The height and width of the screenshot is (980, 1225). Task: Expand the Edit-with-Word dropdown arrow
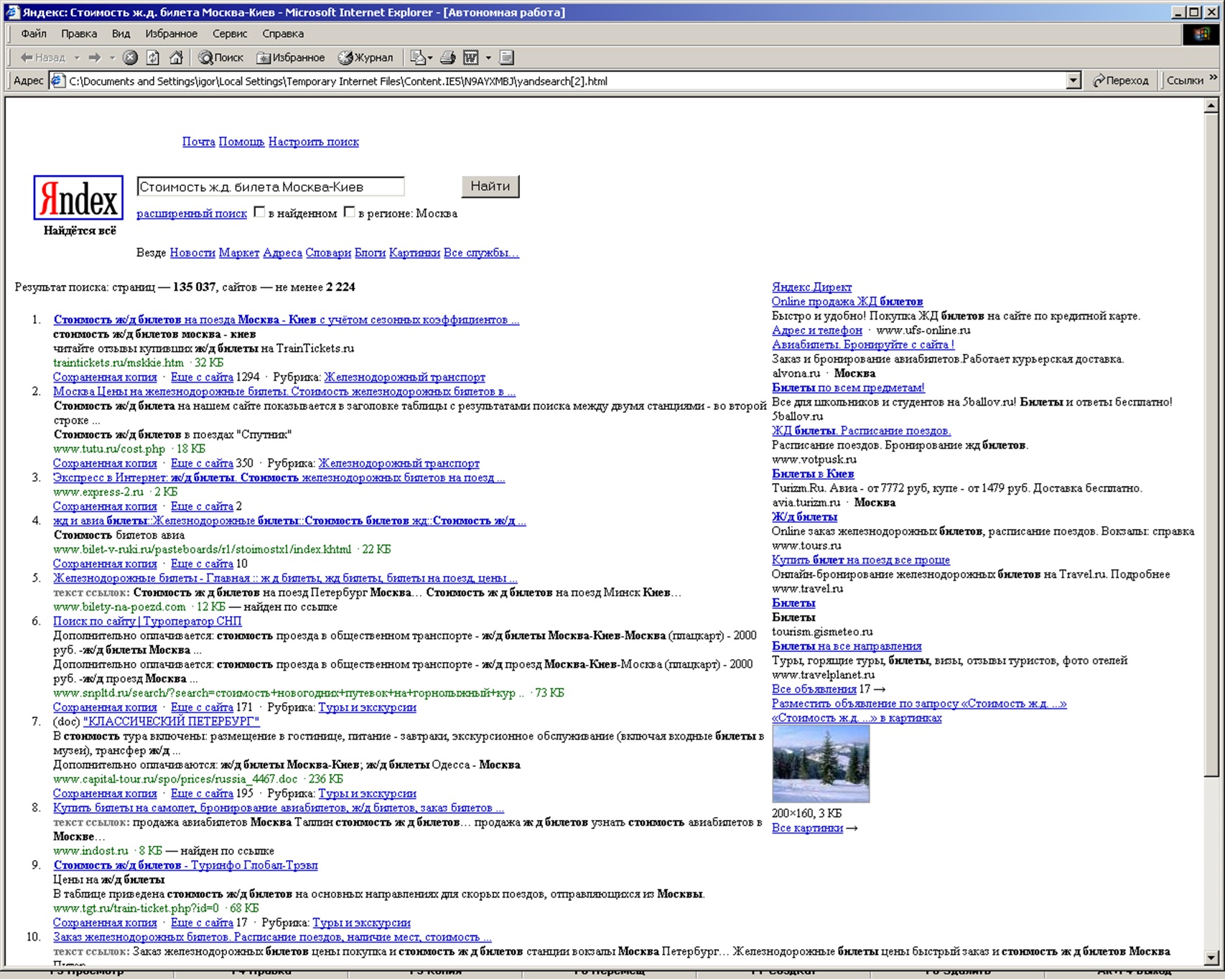488,57
